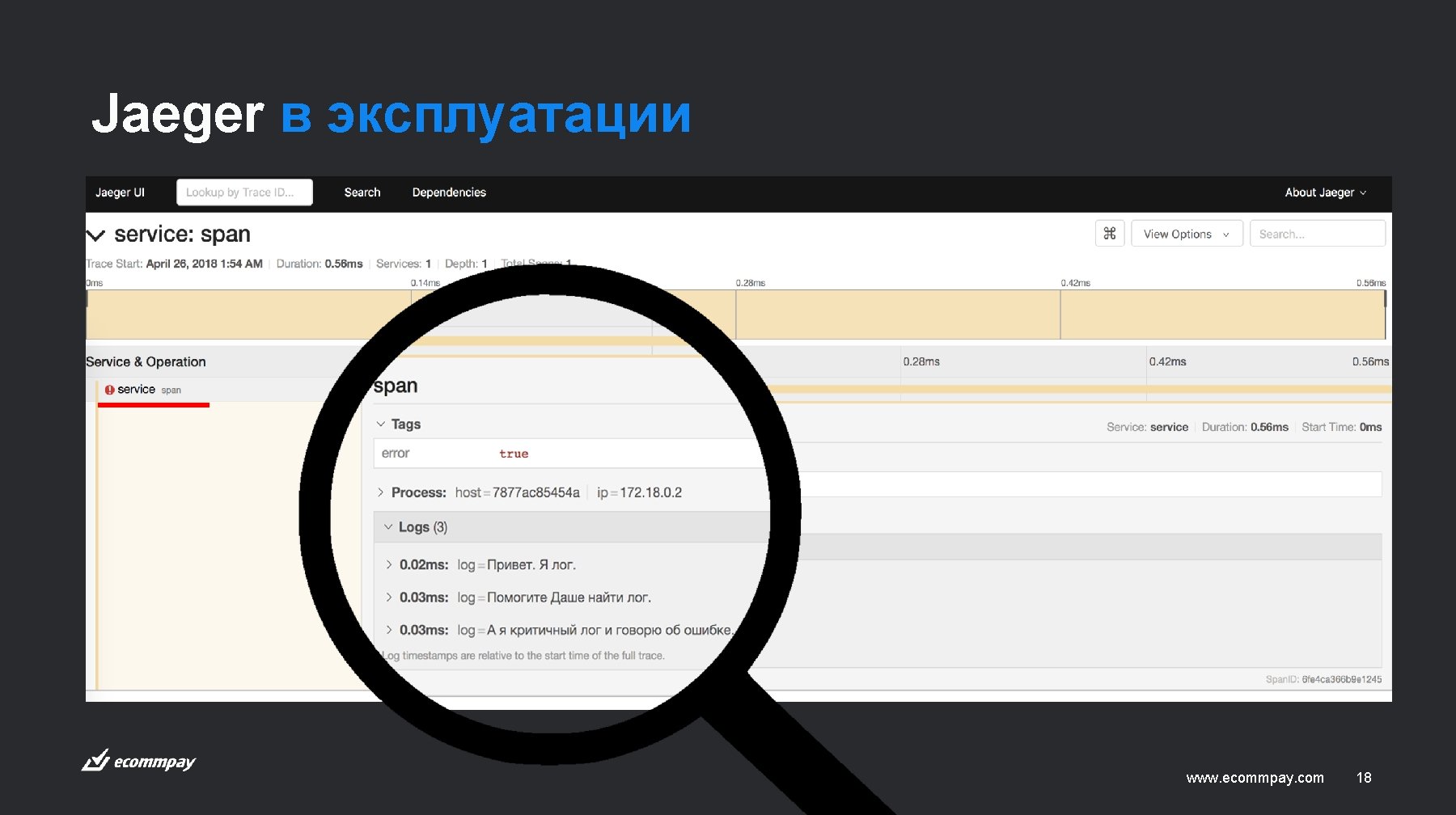
Task: Click the Trace Start date text
Action: coord(204,264)
